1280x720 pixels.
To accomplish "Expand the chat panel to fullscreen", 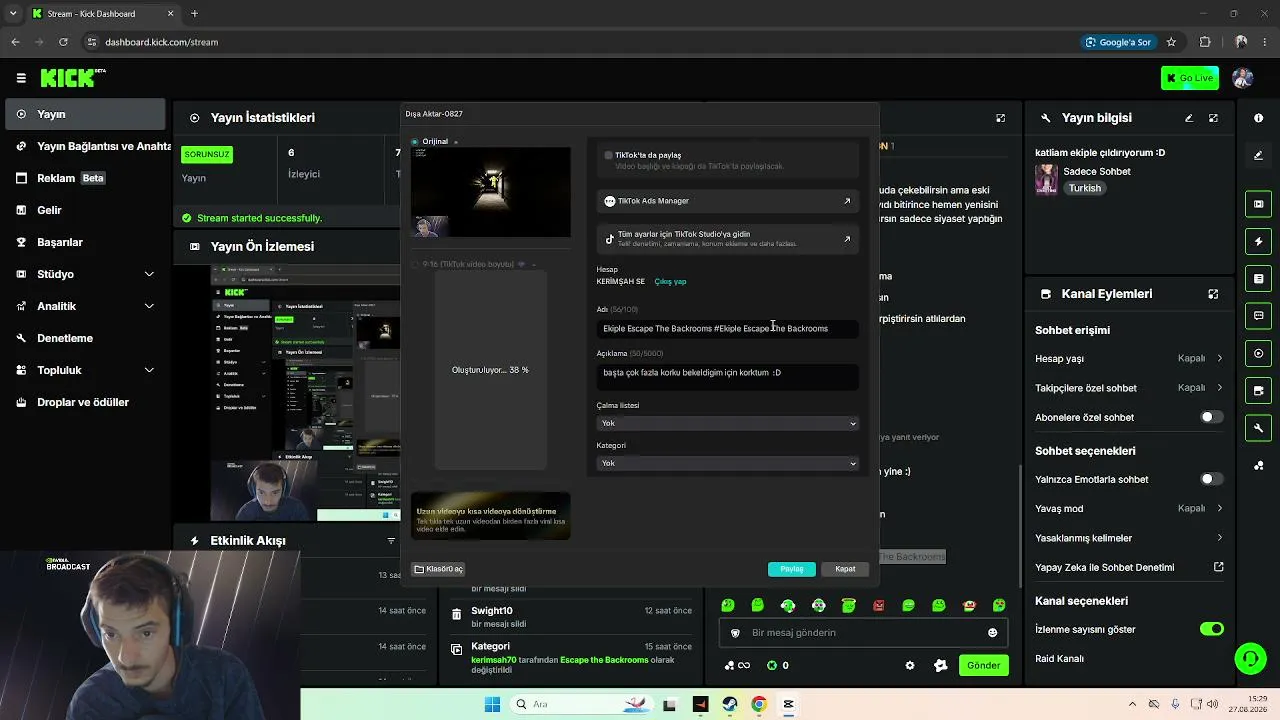I will click(1000, 118).
